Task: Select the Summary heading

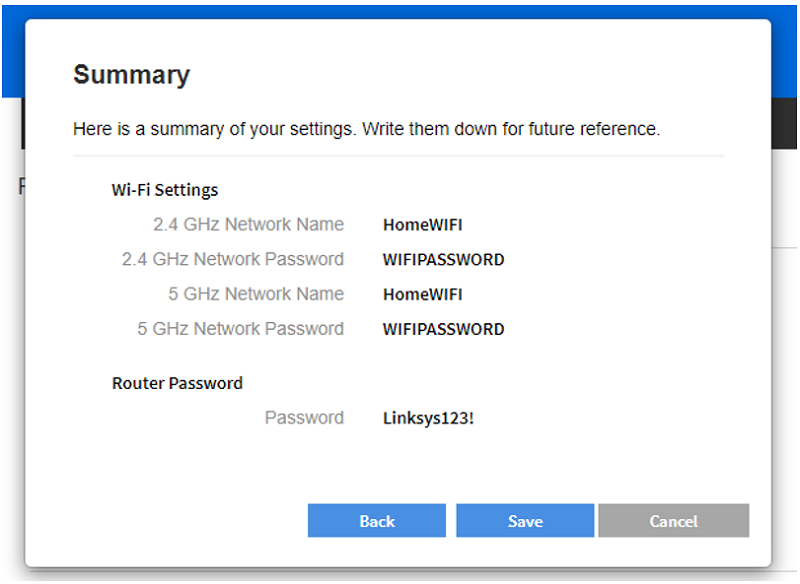Action: coord(132,75)
